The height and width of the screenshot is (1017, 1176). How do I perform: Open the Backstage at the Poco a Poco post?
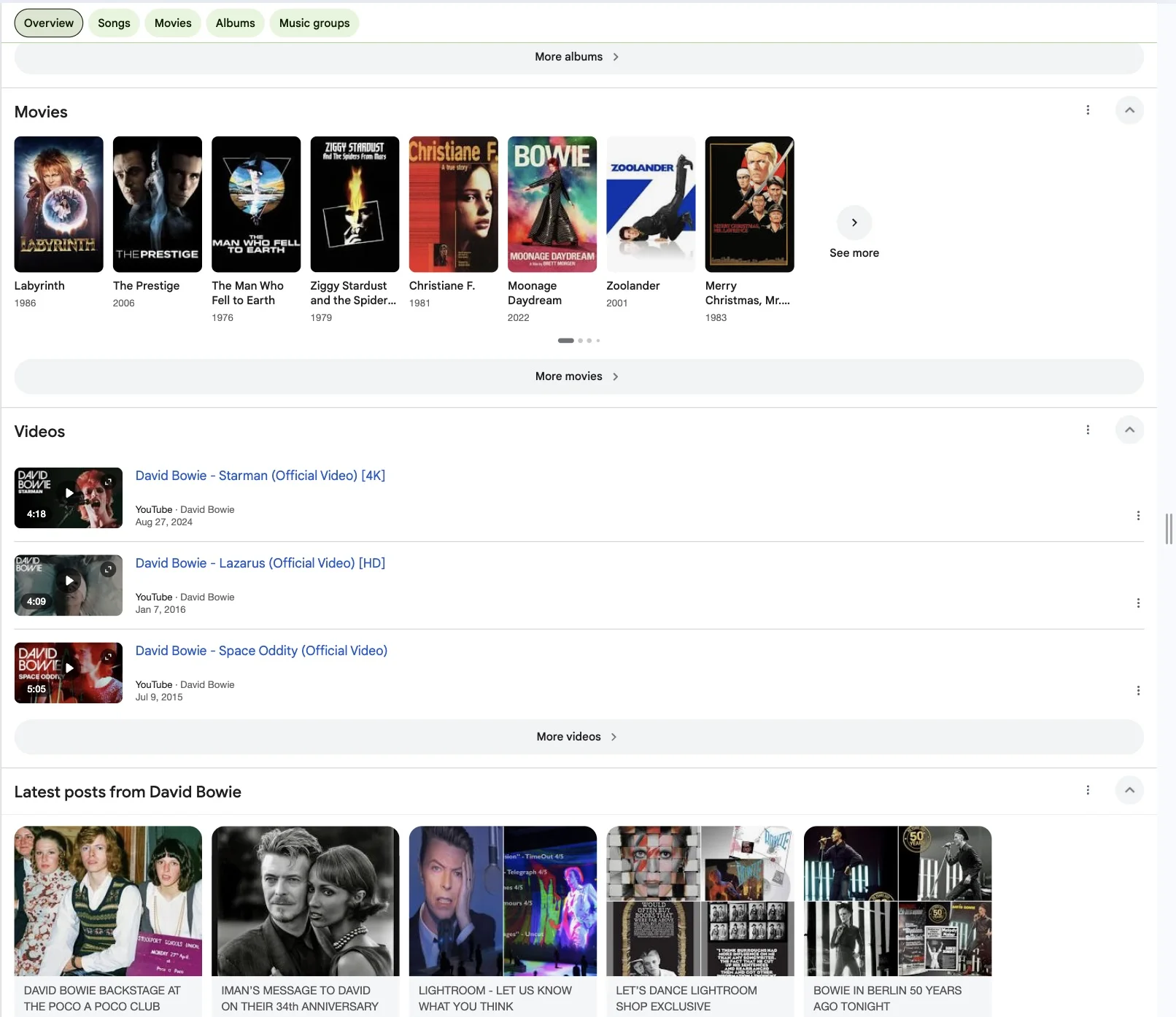(108, 921)
